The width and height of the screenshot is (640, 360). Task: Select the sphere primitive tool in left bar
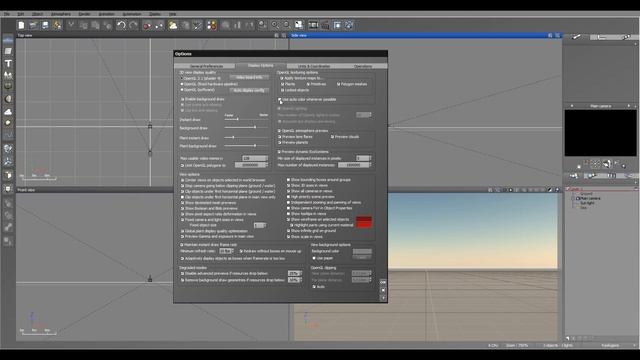coord(8,99)
